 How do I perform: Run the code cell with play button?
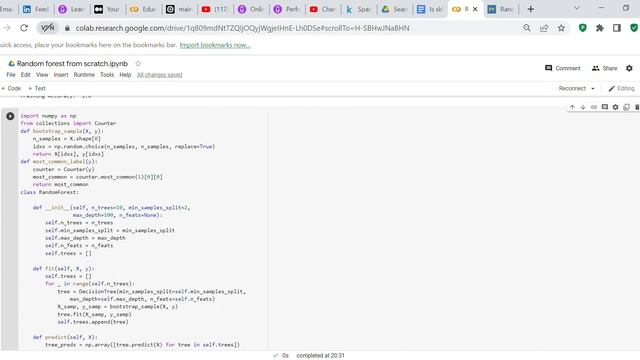(10, 116)
